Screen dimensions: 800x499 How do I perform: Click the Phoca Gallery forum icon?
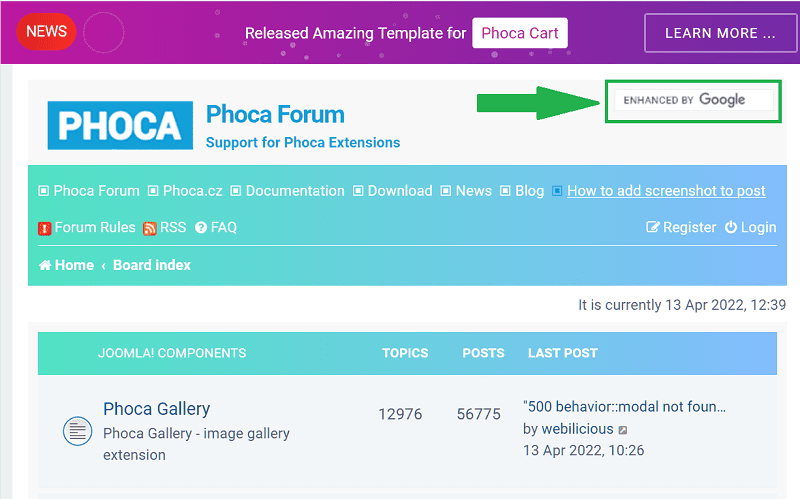(77, 431)
